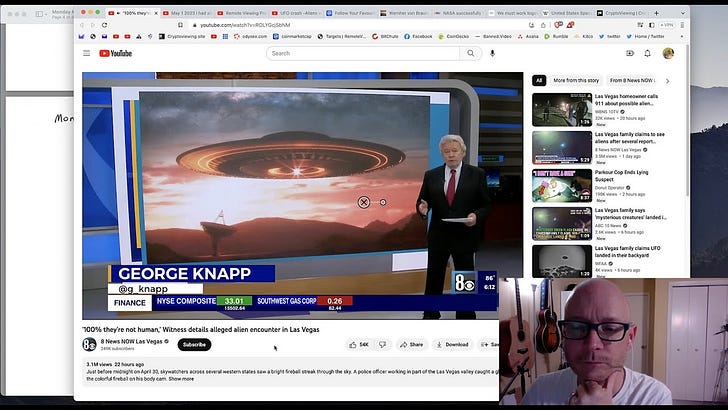
Task: Click the Download button
Action: 452,345
